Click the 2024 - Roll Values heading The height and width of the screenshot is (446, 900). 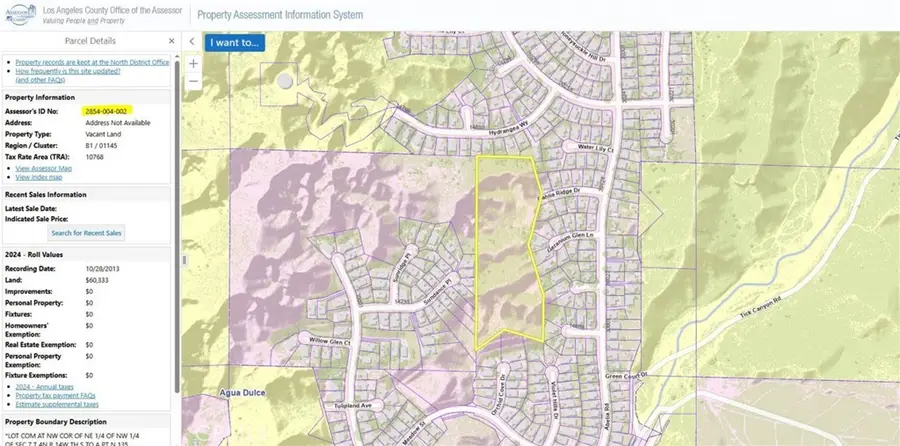click(34, 254)
